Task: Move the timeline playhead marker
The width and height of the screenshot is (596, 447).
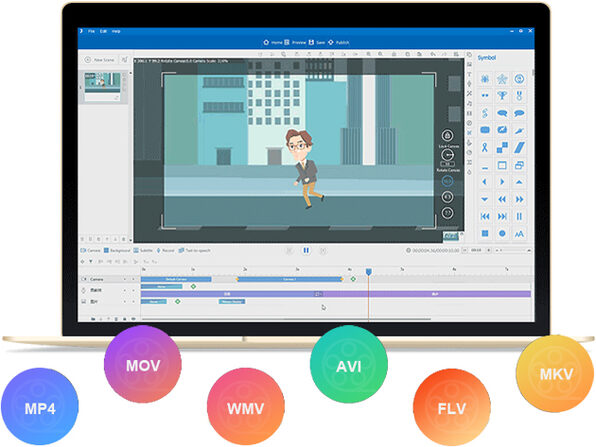Action: pos(368,271)
